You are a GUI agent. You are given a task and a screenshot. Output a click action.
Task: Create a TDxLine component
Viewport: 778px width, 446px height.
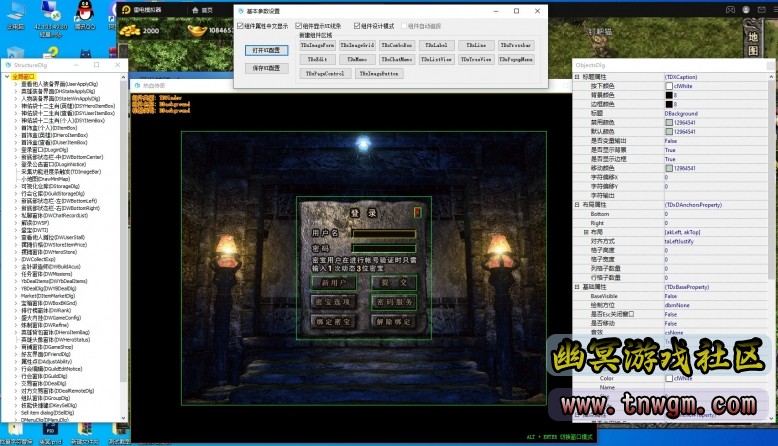(x=476, y=45)
